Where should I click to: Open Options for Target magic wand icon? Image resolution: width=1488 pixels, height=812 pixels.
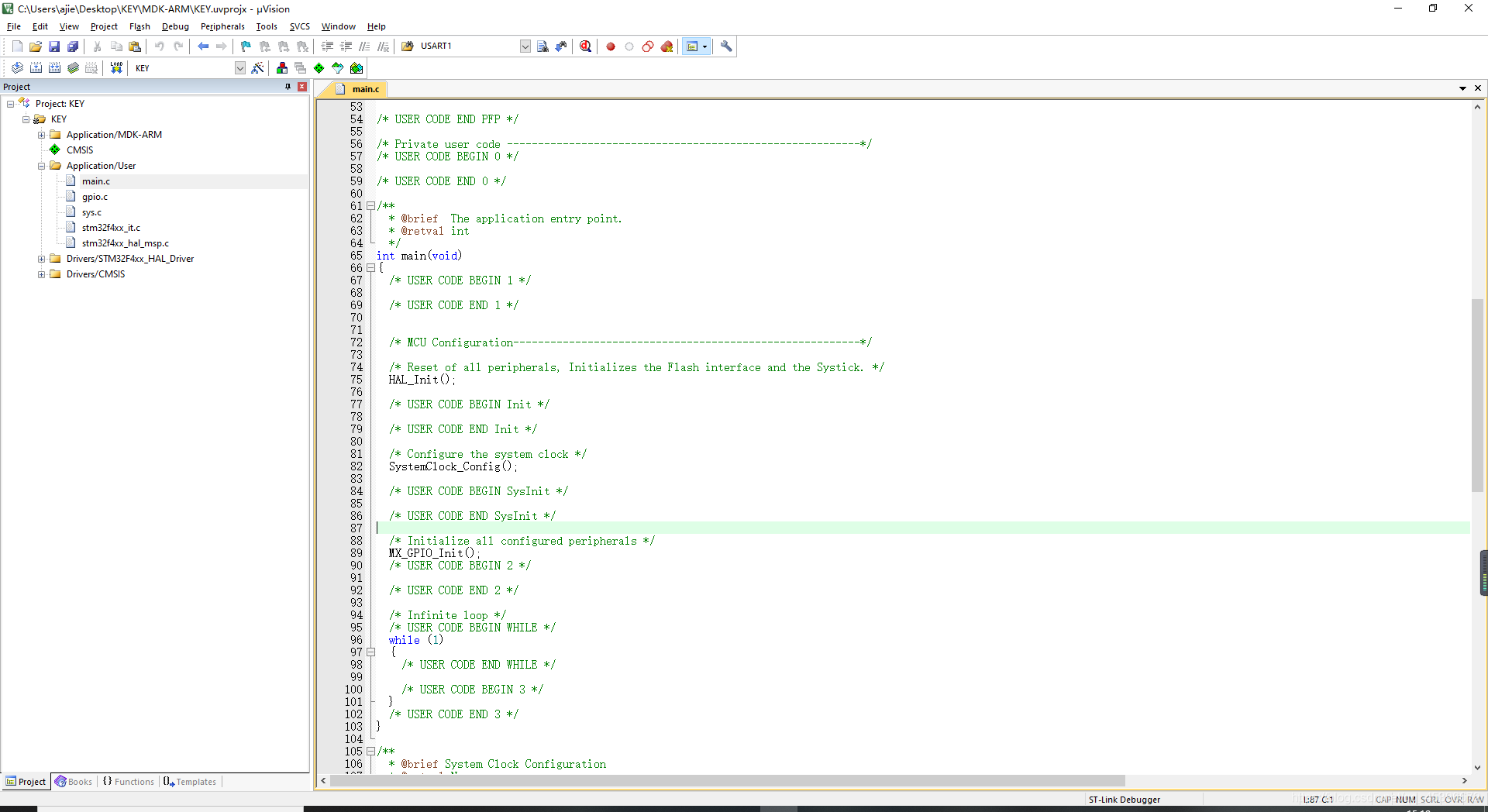[258, 68]
